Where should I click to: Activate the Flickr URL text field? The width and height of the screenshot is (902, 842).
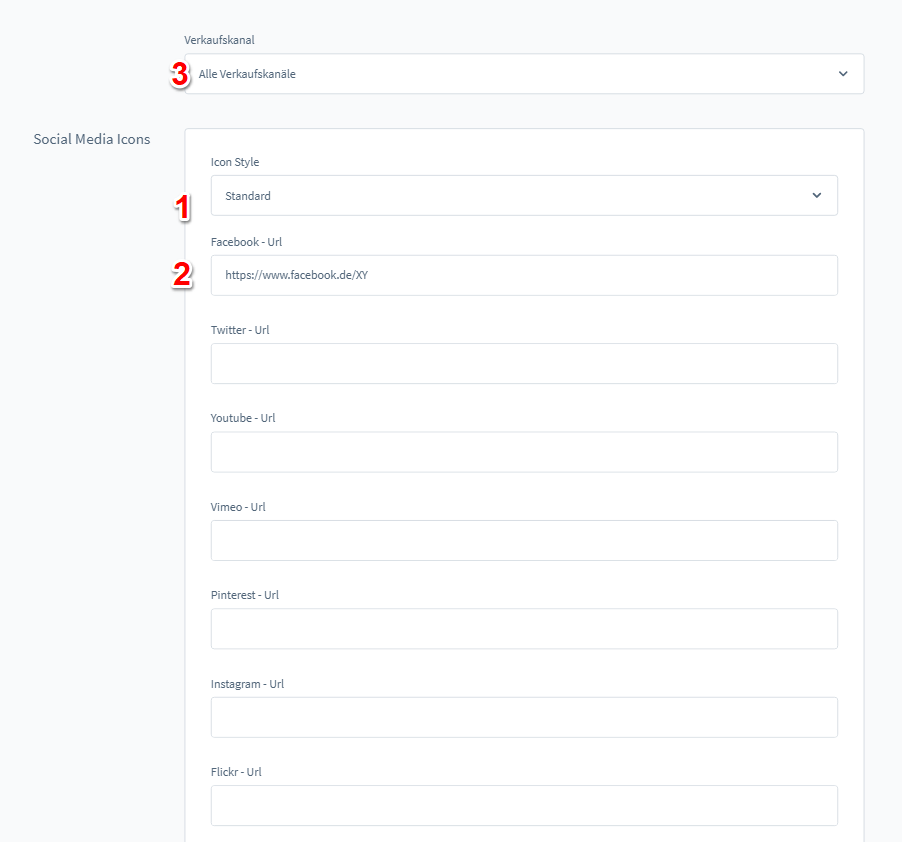click(x=524, y=805)
